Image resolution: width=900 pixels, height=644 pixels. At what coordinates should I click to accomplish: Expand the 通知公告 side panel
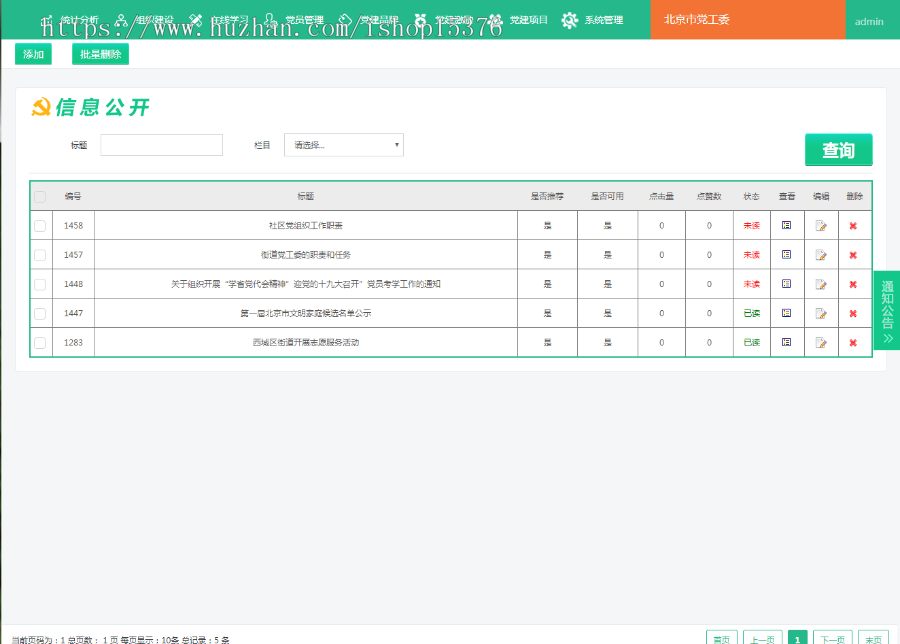[887, 310]
